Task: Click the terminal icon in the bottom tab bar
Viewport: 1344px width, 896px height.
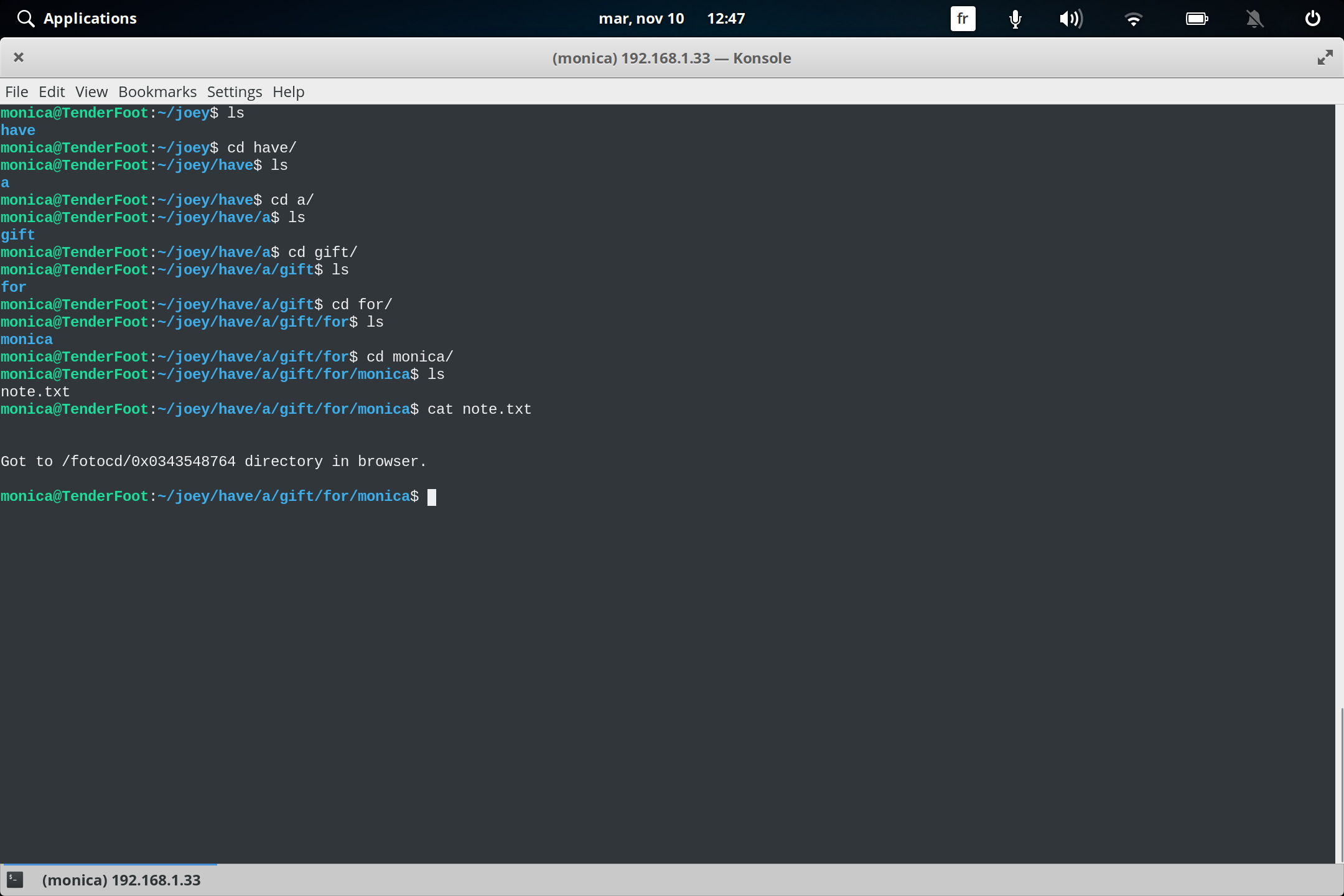Action: tap(16, 879)
